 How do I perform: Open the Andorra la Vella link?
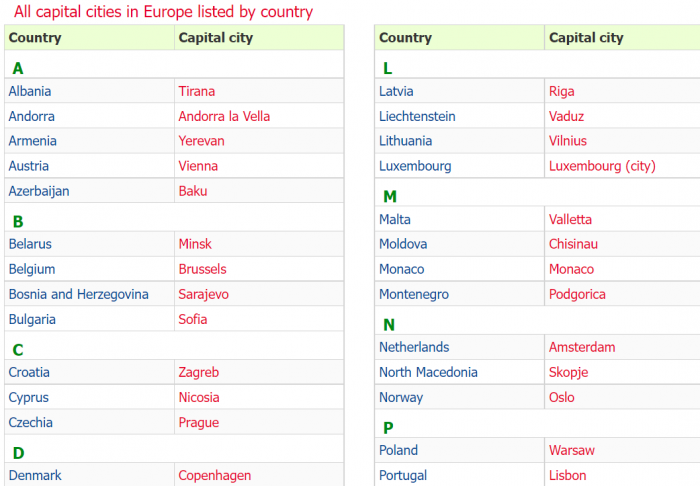[x=224, y=116]
